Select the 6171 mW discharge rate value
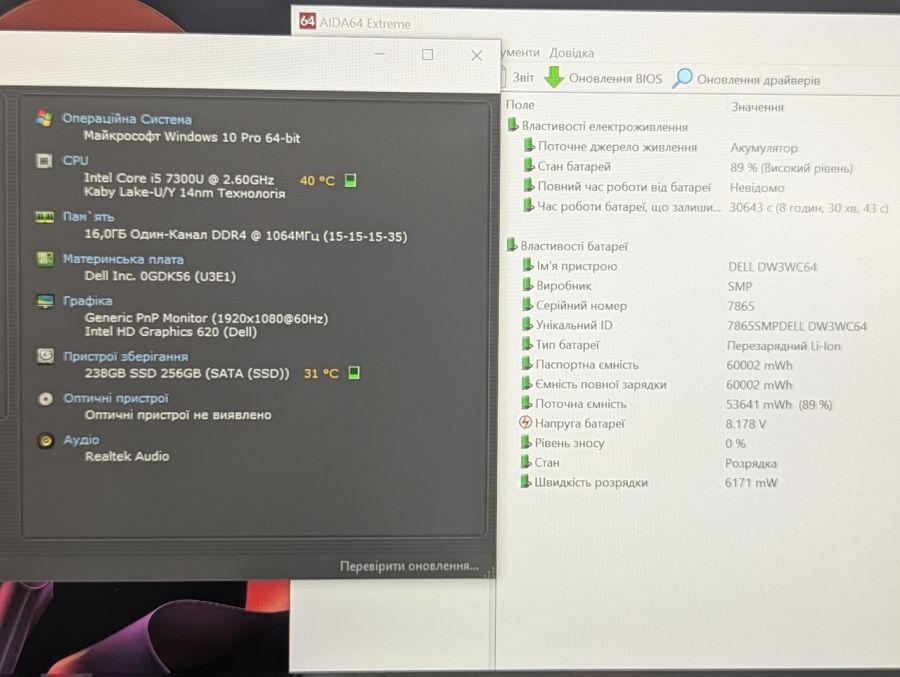 point(751,482)
